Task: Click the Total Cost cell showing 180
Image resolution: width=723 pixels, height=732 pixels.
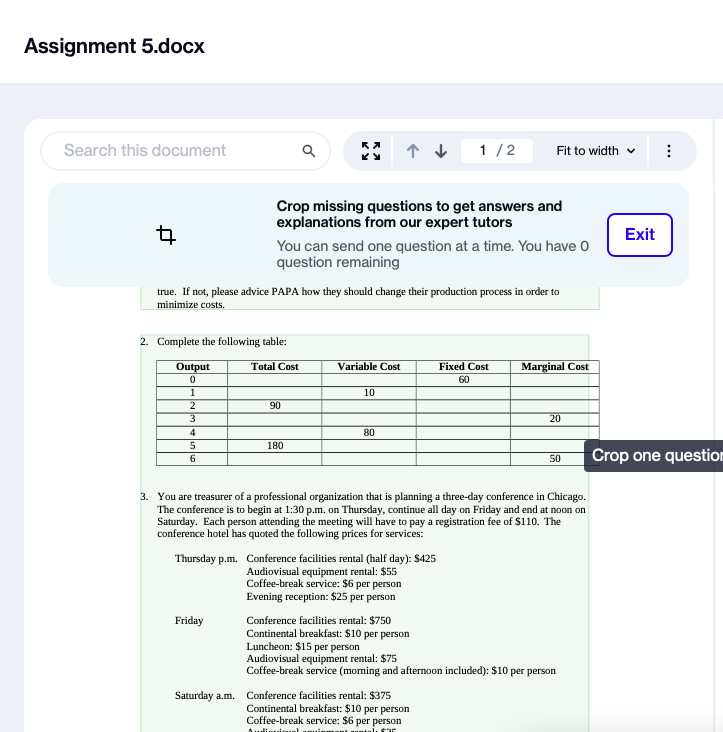Action: click(x=274, y=445)
